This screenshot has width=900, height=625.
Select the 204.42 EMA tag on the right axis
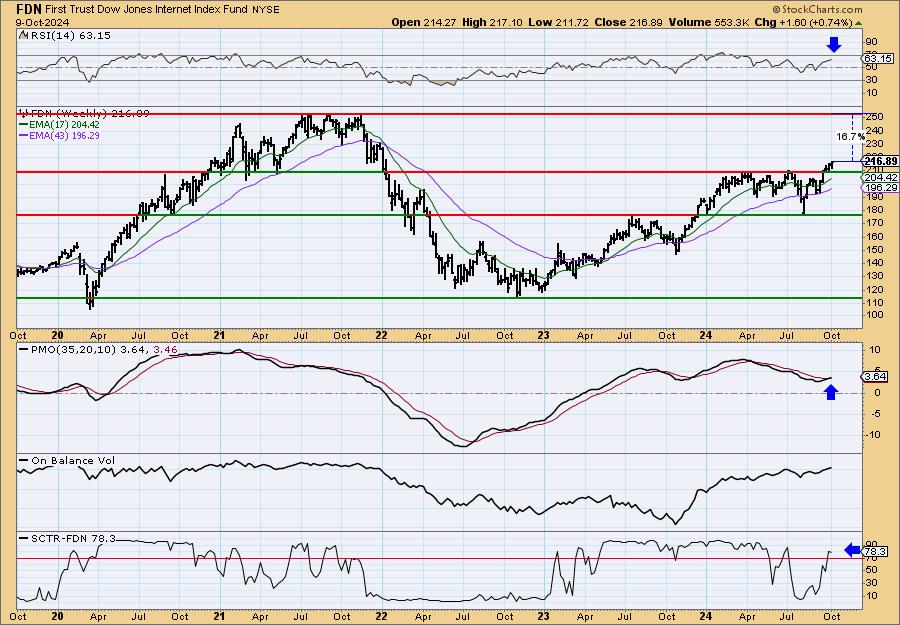[x=879, y=178]
